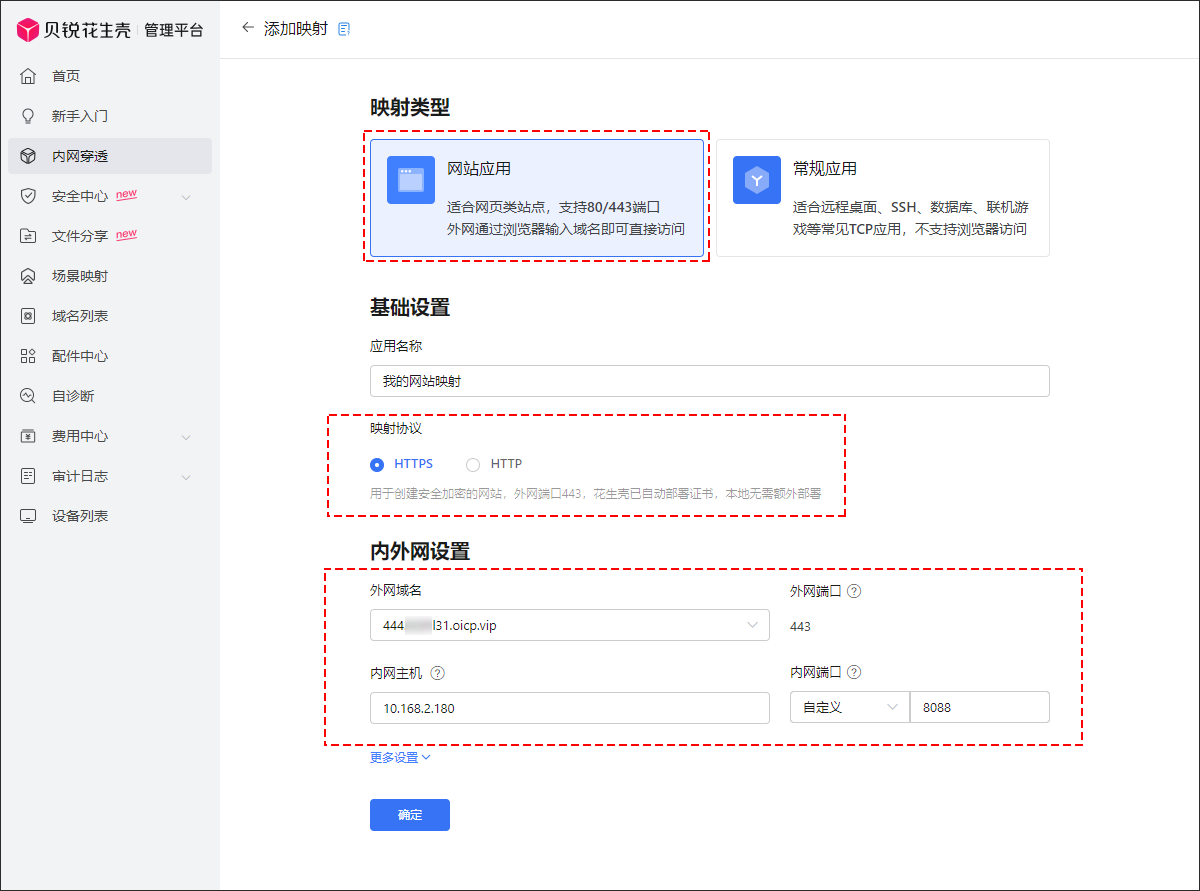The image size is (1200, 891).
Task: Select the HTTP protocol radio button
Action: (473, 464)
